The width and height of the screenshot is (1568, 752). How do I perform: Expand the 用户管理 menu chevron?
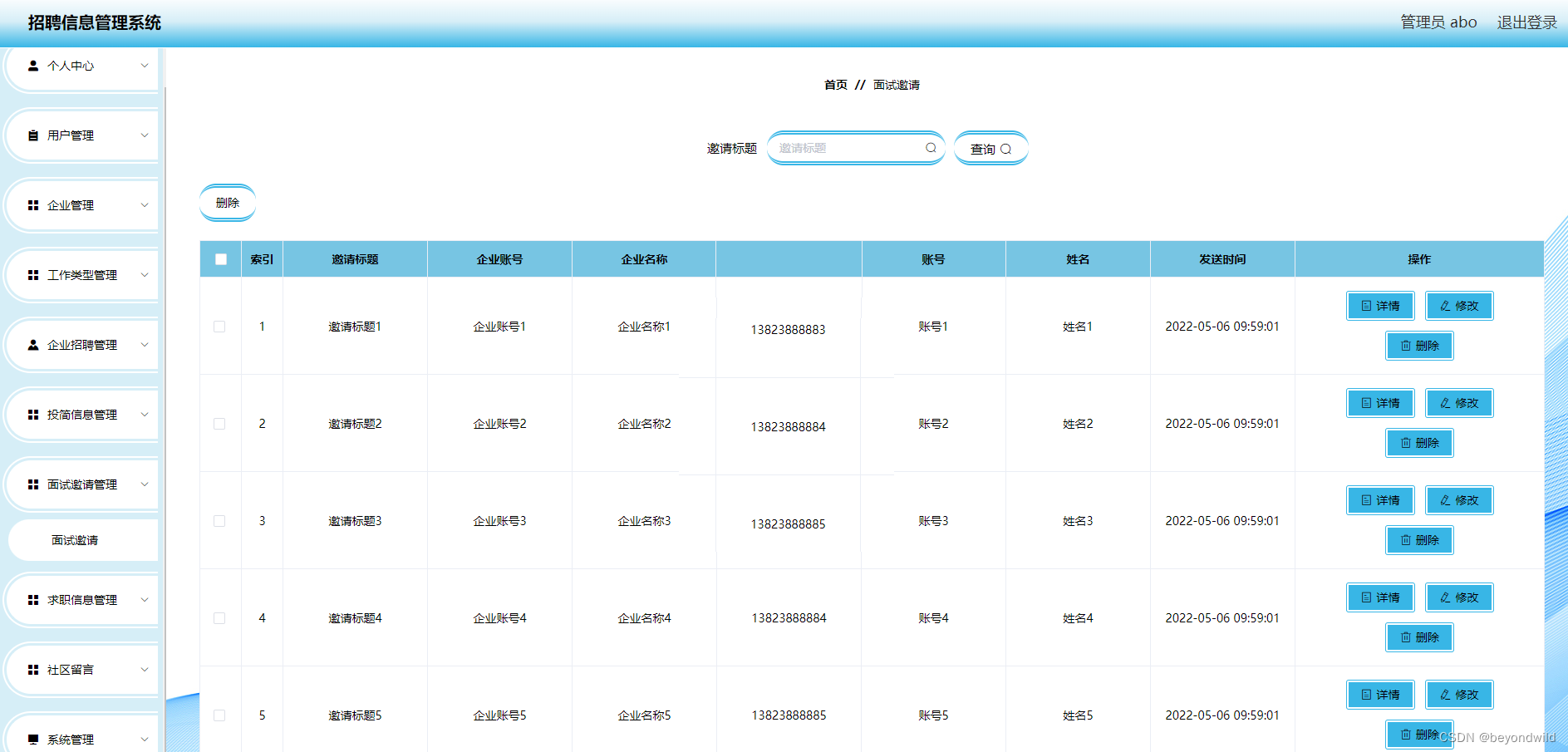click(145, 135)
